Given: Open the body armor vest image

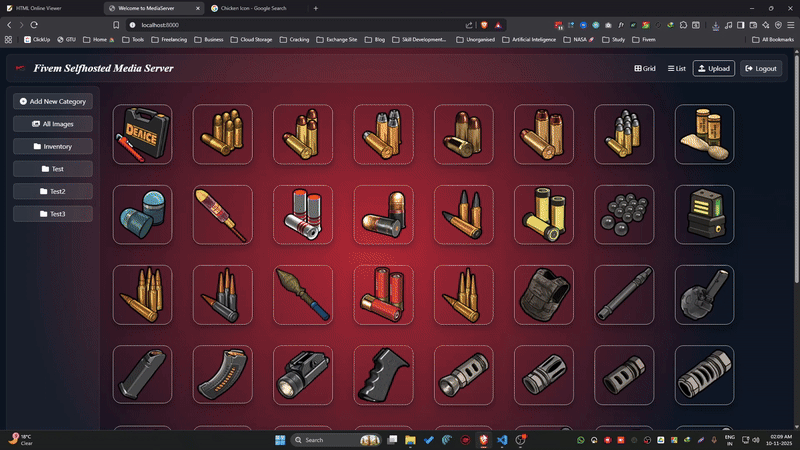Looking at the screenshot, I should tap(544, 295).
